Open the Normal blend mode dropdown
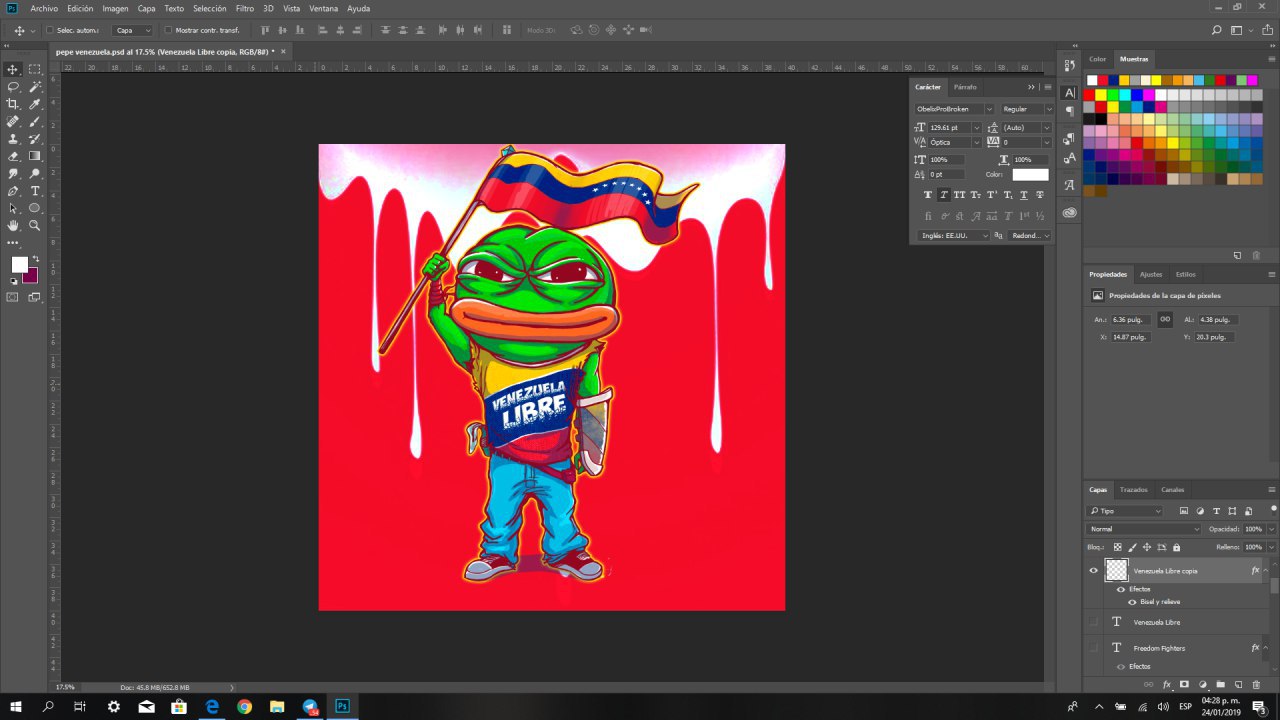The image size is (1280, 720). pyautogui.click(x=1144, y=529)
